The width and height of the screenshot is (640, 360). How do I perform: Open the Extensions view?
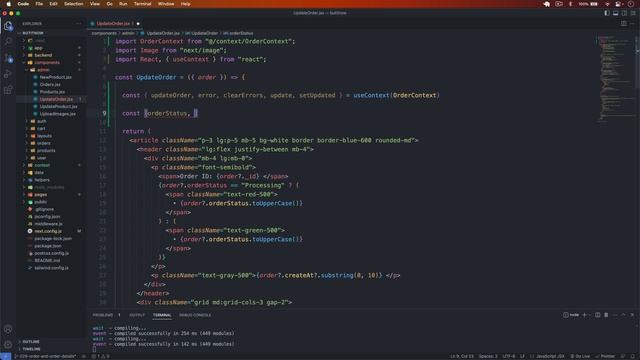(x=8, y=90)
